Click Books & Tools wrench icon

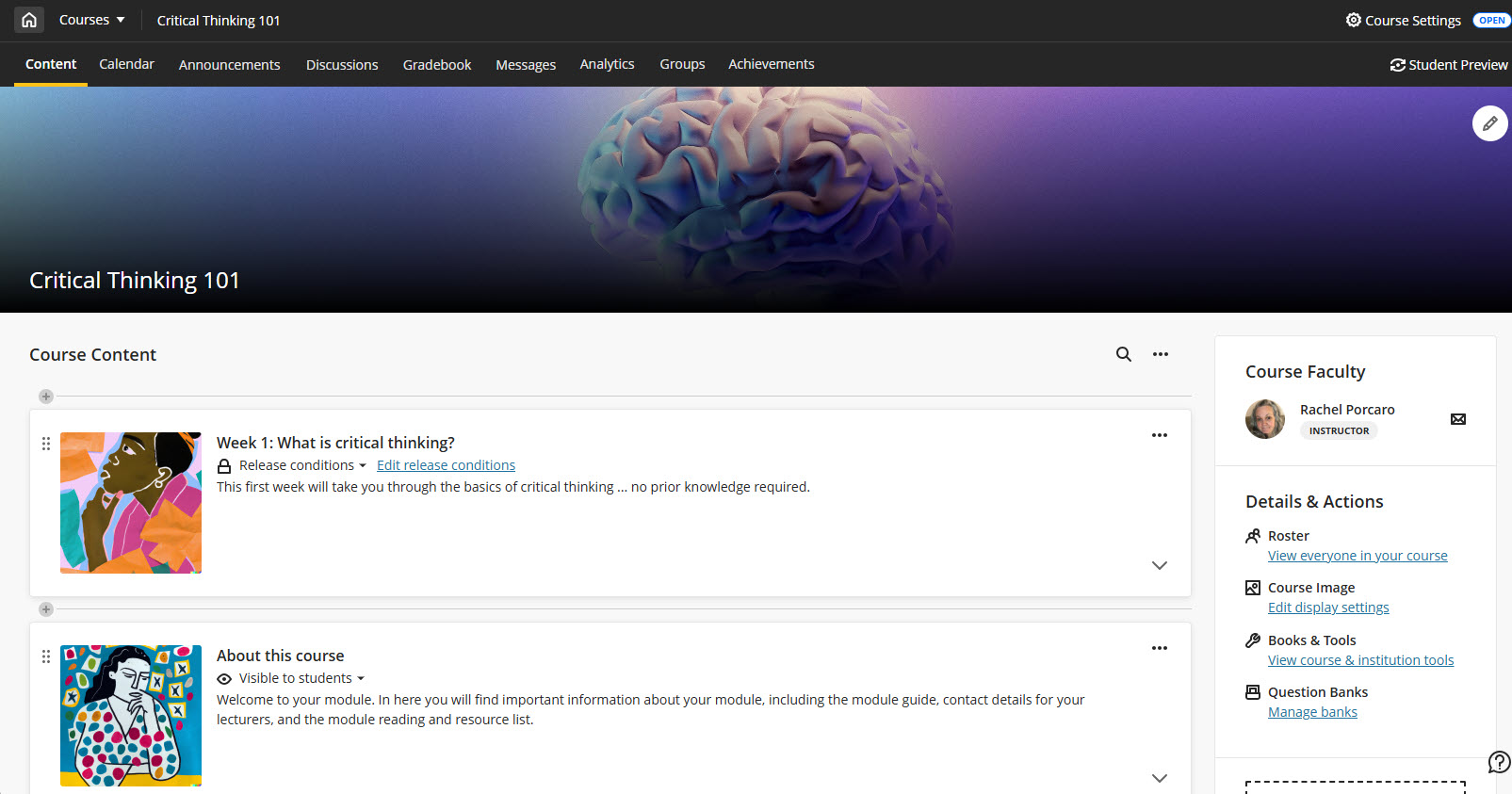coord(1253,640)
